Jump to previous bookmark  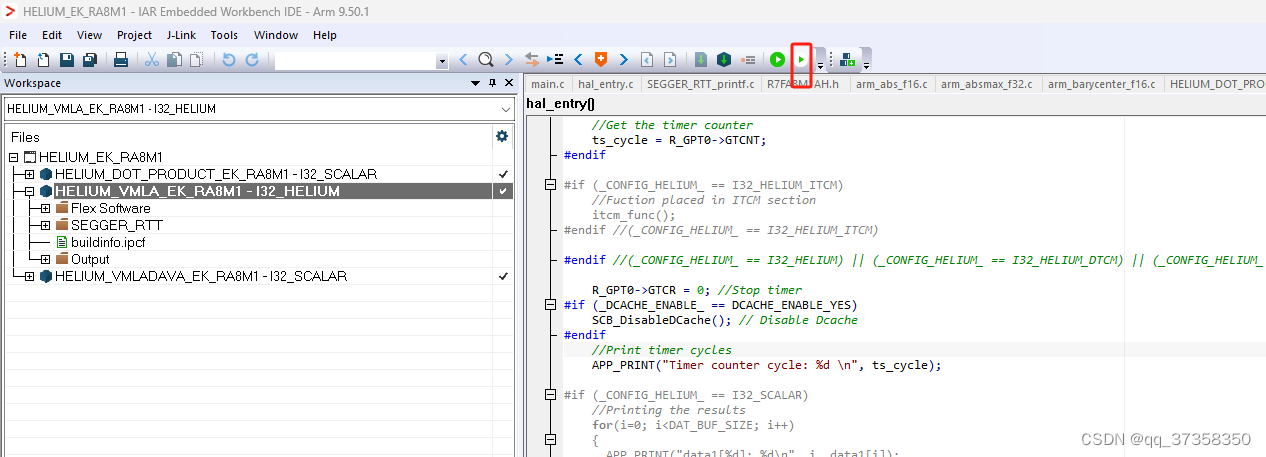(578, 60)
